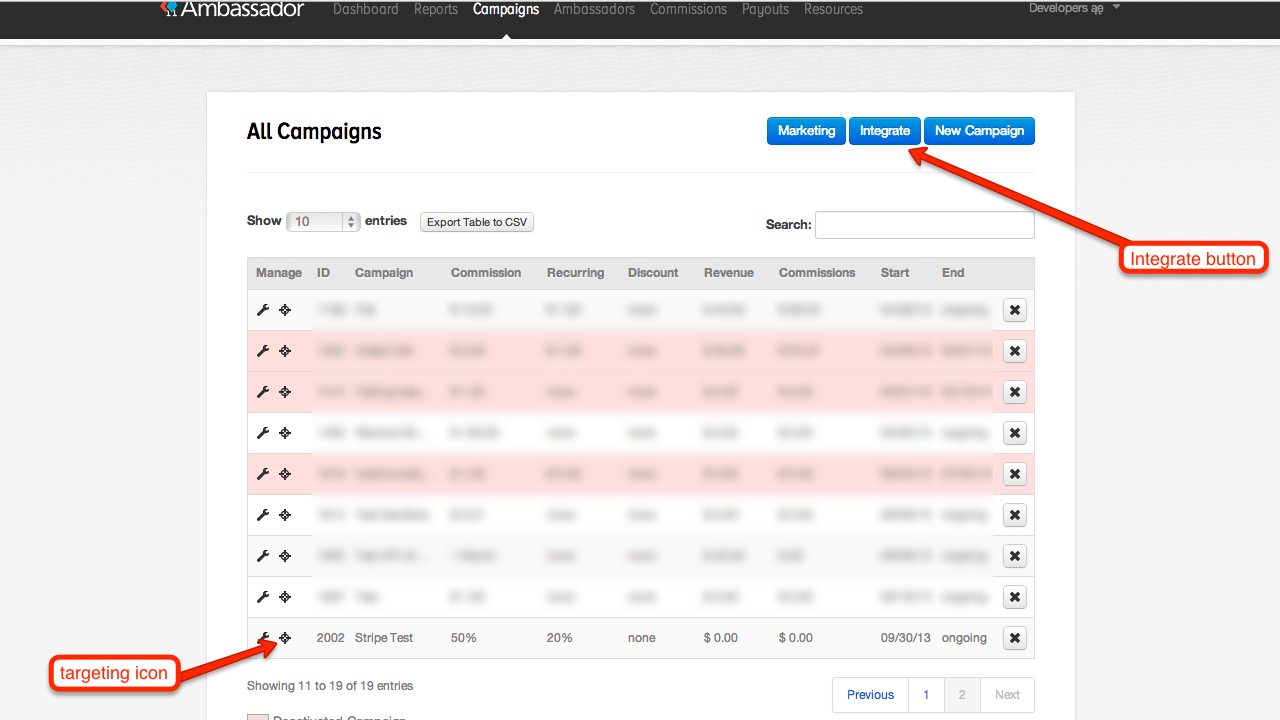Click the 09/30/13 start date cell

(x=904, y=638)
